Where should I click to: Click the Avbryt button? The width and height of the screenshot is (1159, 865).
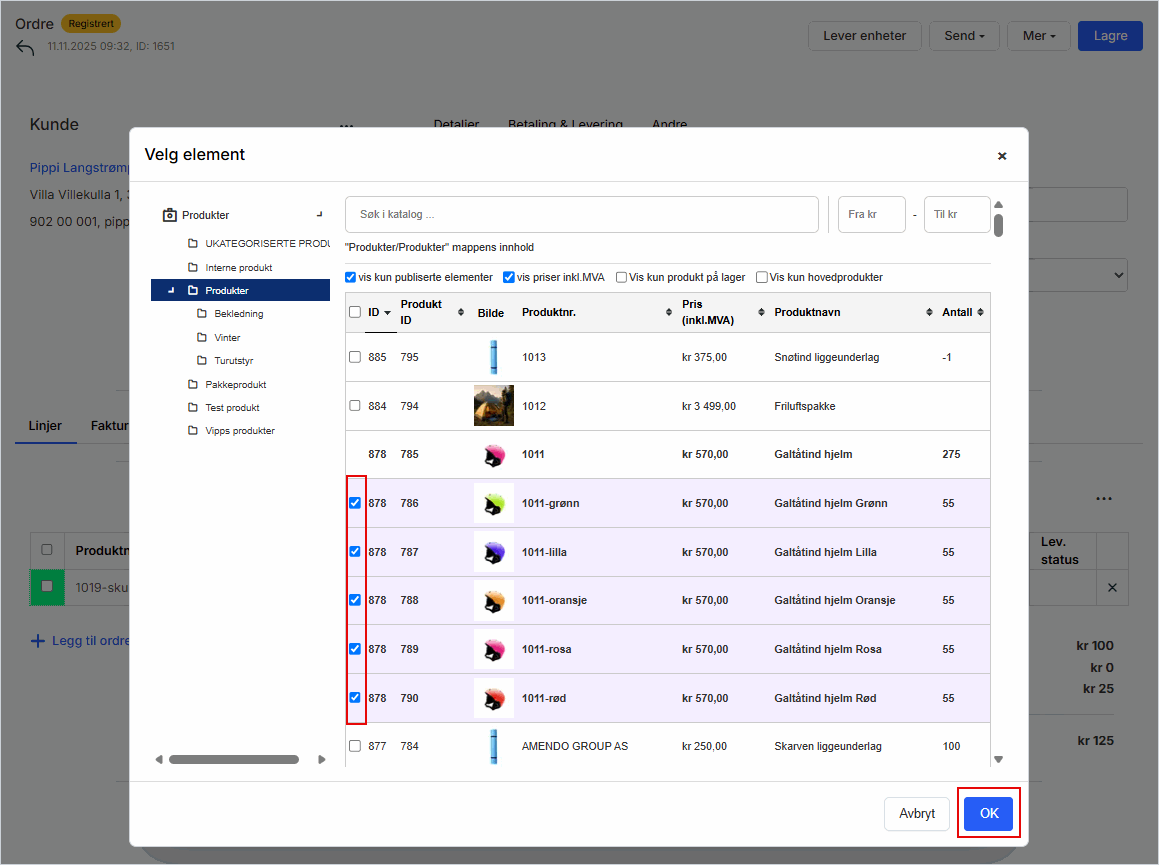pyautogui.click(x=916, y=814)
